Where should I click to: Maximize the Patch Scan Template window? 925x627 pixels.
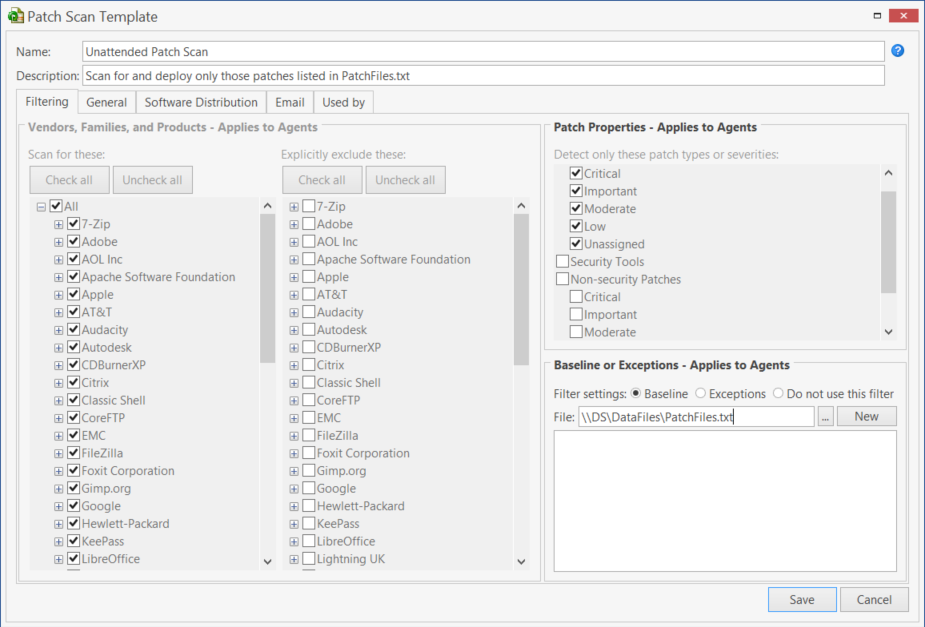point(877,16)
